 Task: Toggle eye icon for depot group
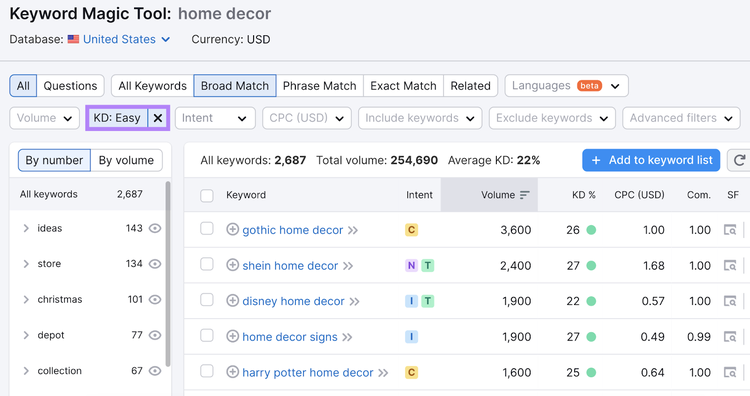pos(154,335)
